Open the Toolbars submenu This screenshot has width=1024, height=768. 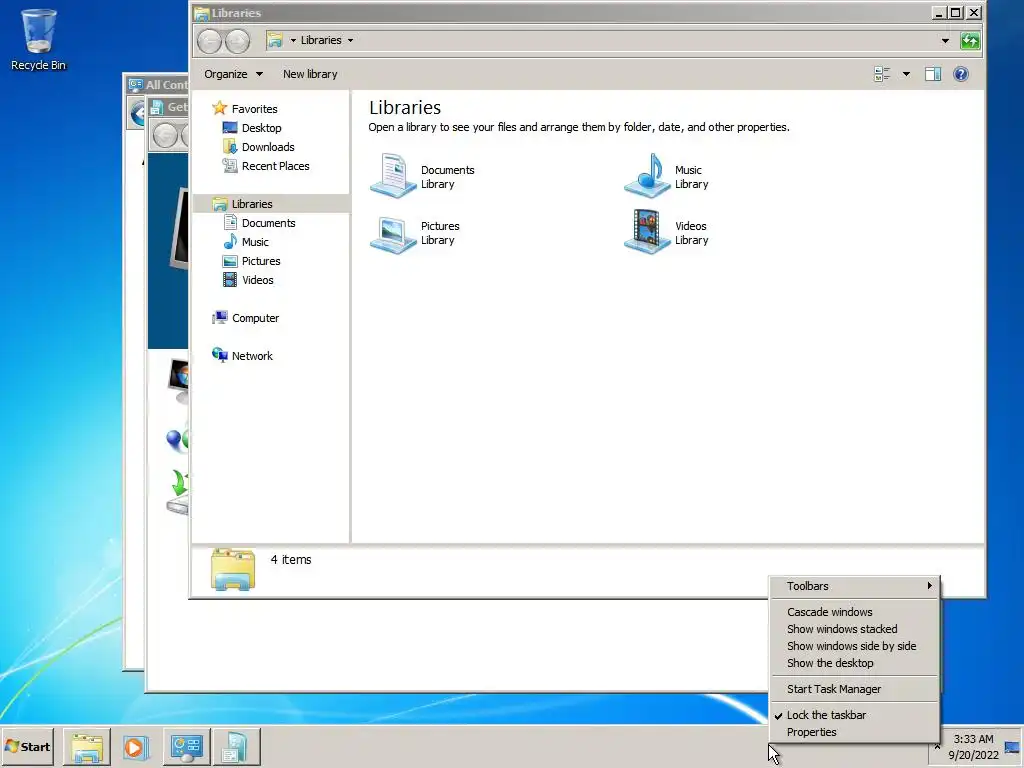[855, 586]
